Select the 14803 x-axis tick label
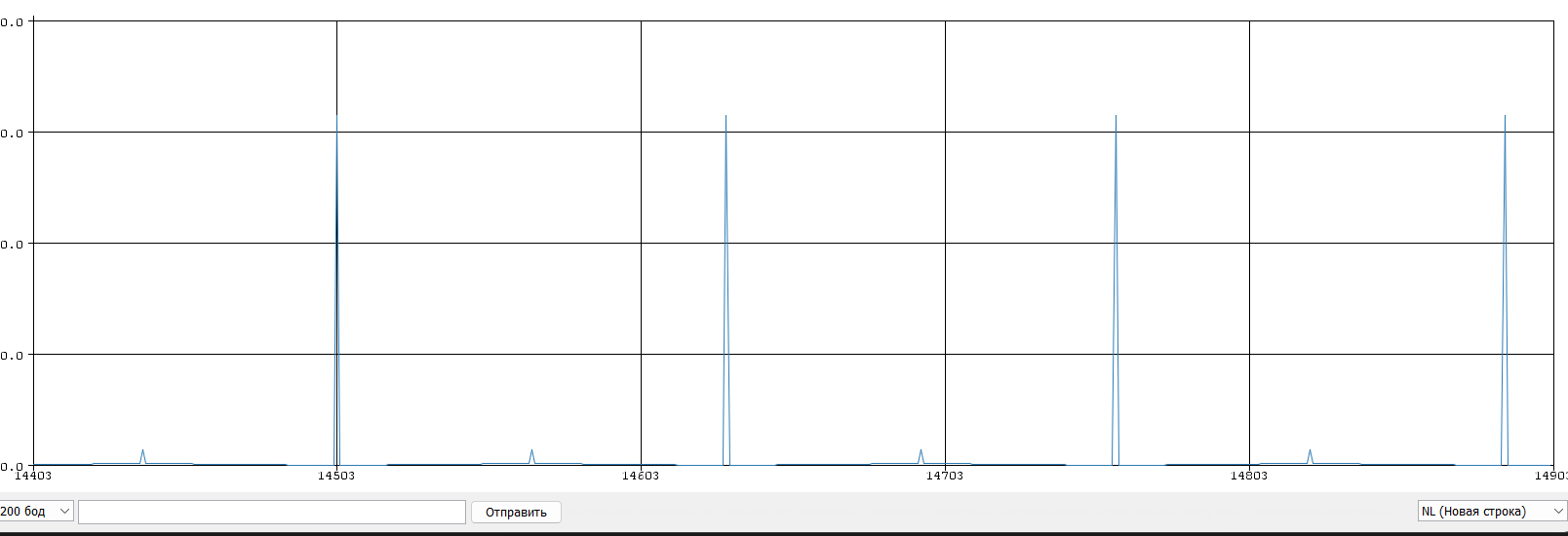Screen dimensions: 1568x536 (x=1249, y=476)
